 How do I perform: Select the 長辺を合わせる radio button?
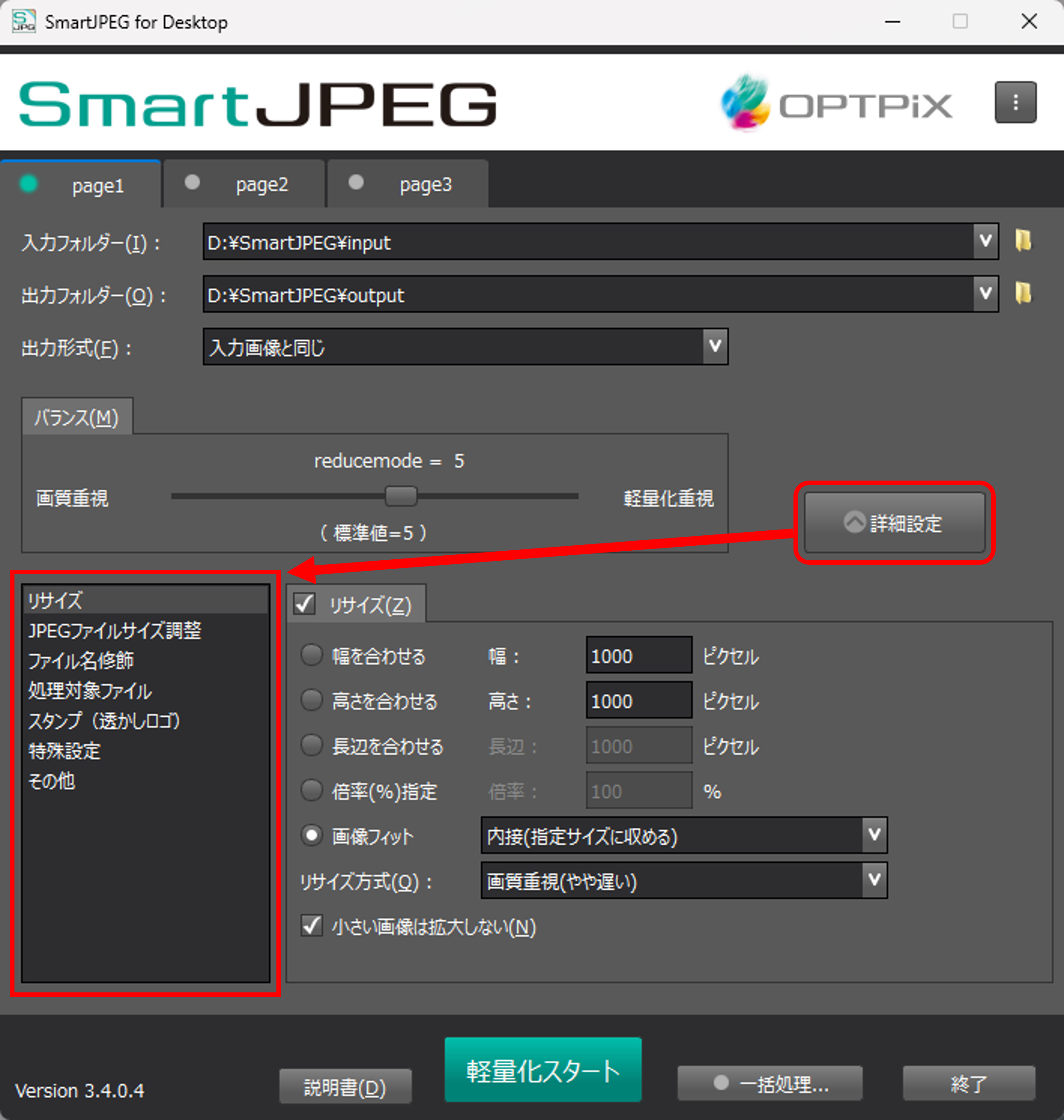(311, 745)
